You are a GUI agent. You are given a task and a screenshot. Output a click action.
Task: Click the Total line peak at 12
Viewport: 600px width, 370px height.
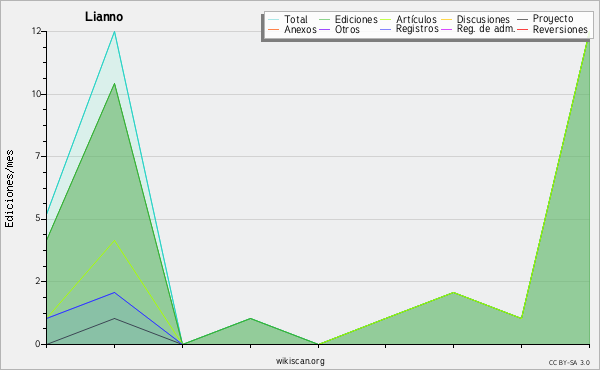(x=114, y=32)
